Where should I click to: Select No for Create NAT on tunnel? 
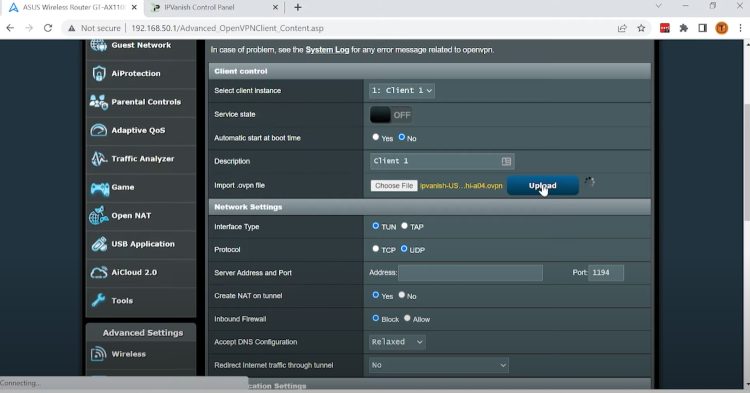(x=401, y=295)
